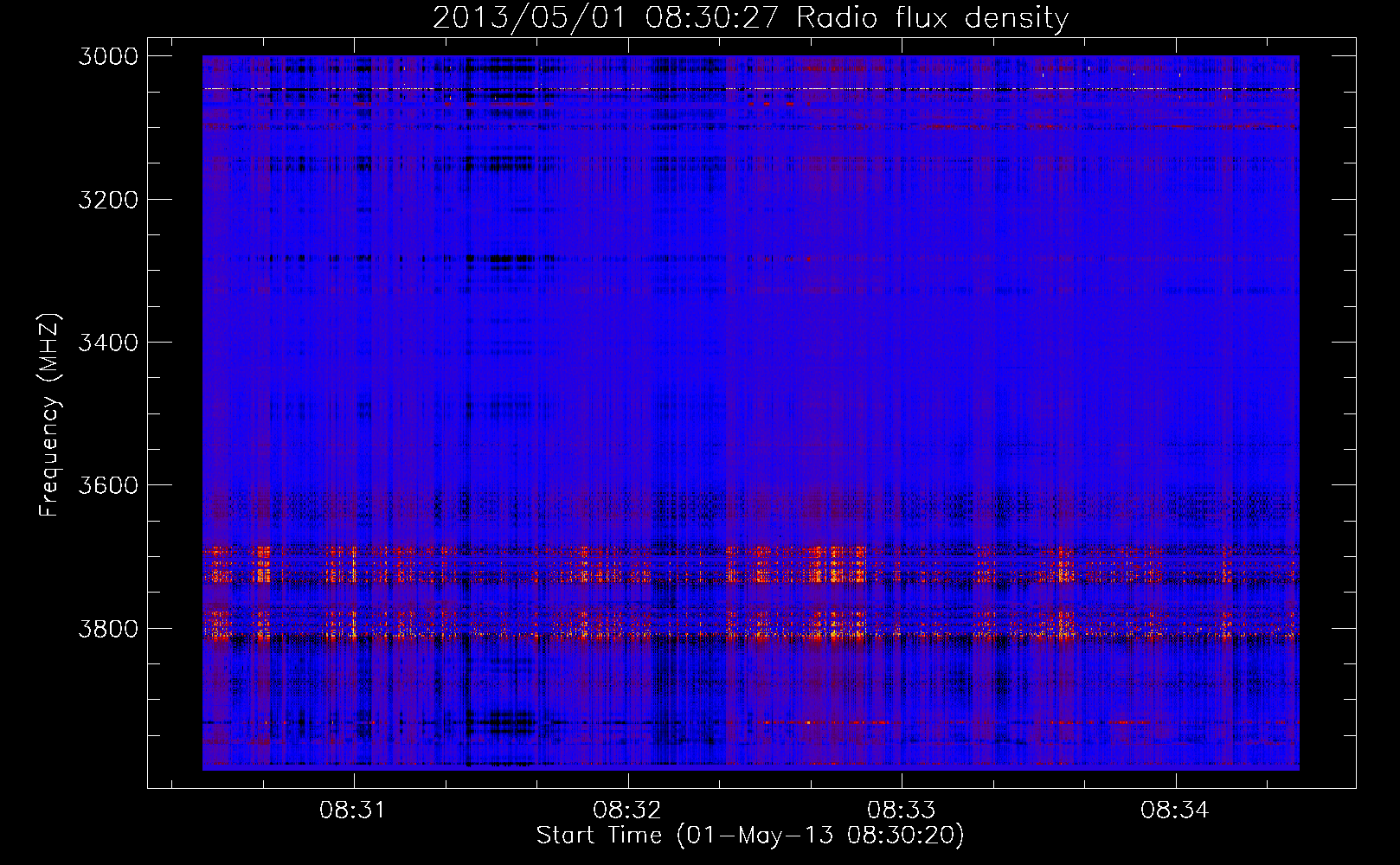Screen dimensions: 1400x865
Task: Click the 08:32 time axis label
Action: tap(626, 811)
